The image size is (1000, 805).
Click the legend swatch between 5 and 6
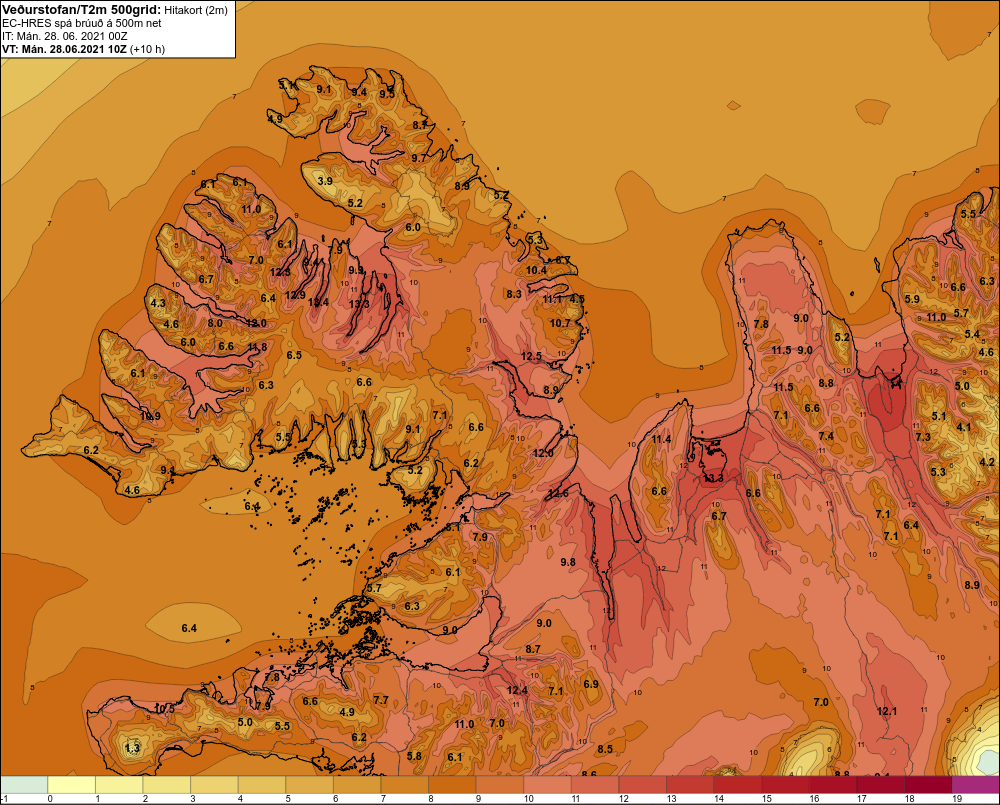point(309,785)
